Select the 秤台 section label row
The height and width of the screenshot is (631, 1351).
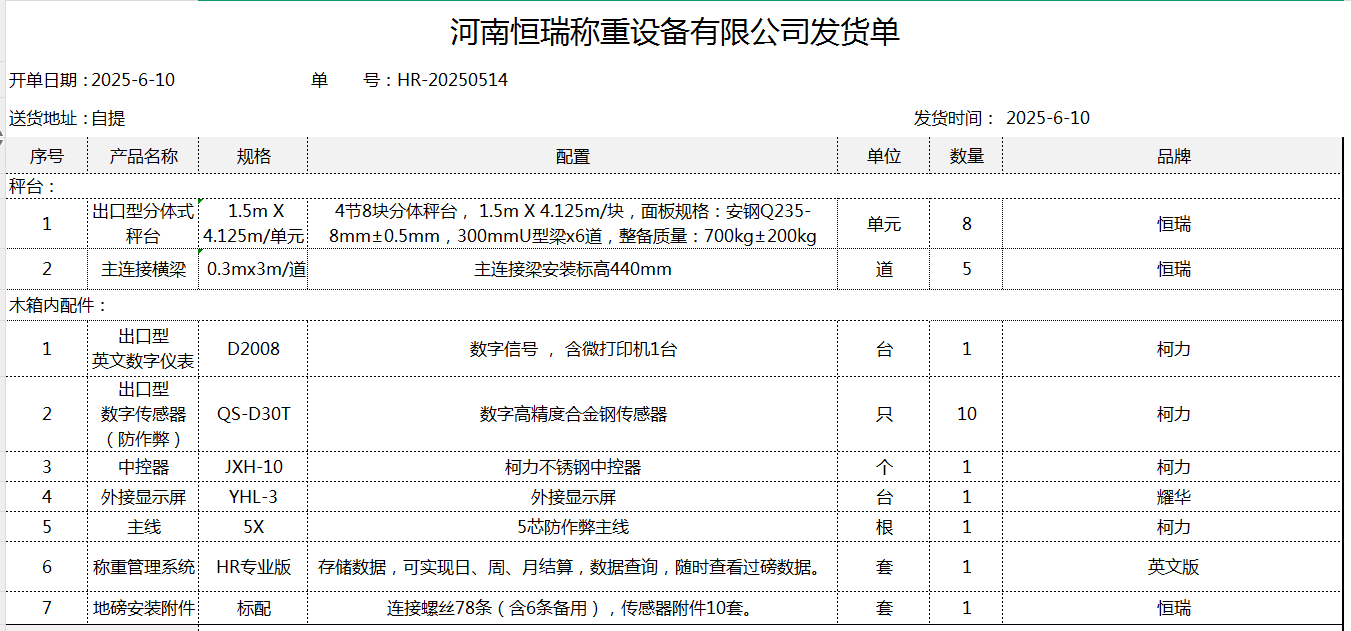tap(33, 186)
